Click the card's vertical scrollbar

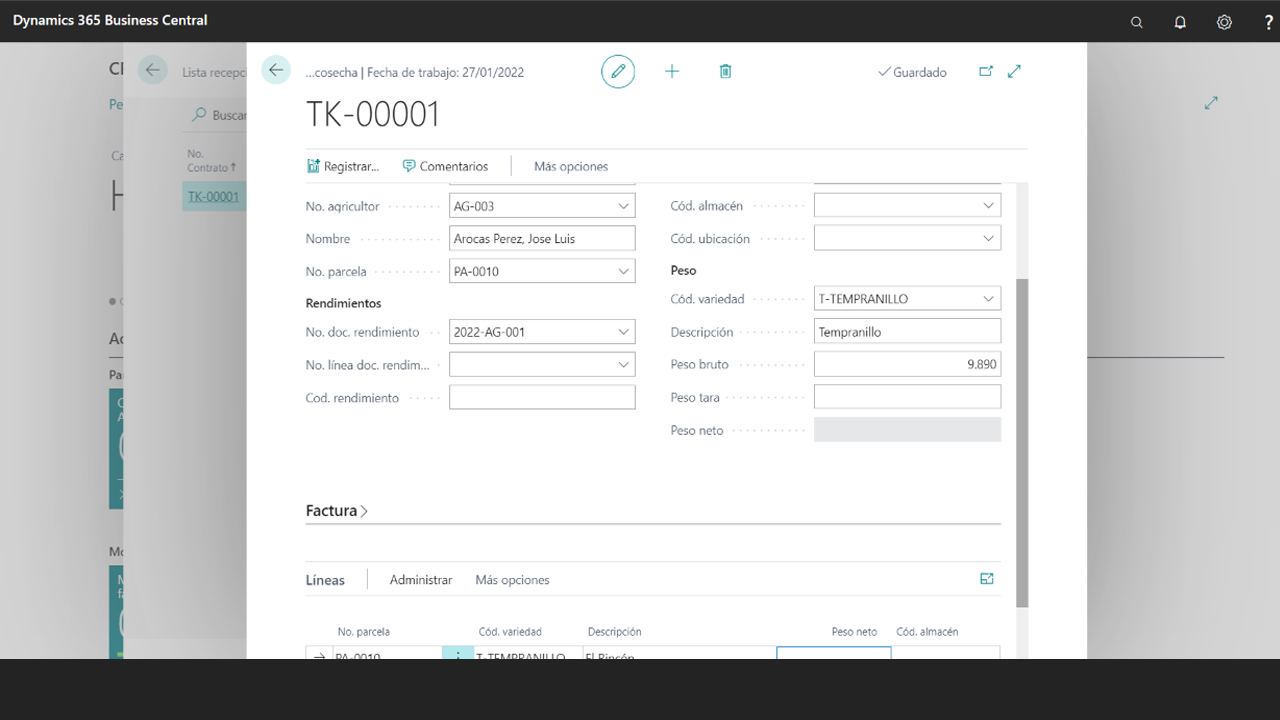click(1022, 443)
